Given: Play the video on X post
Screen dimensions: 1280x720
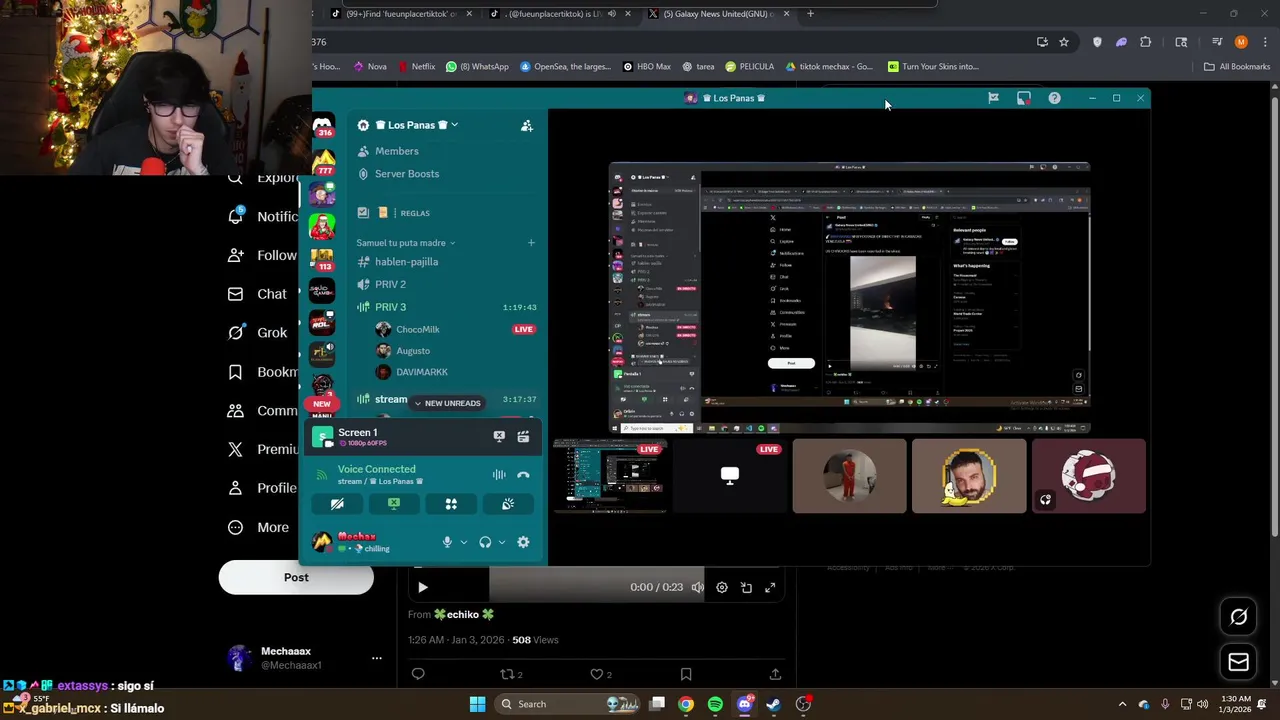Looking at the screenshot, I should pyautogui.click(x=422, y=588).
